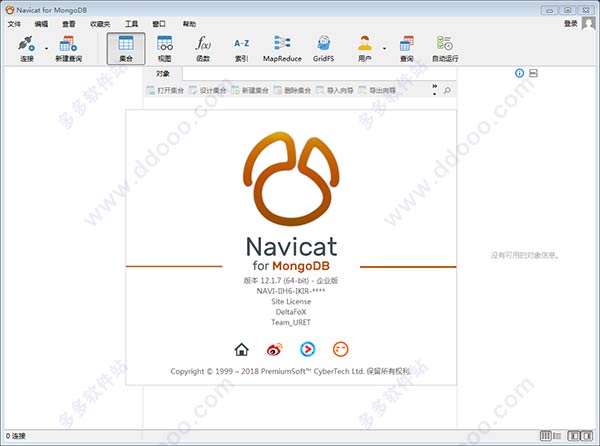Click 设计集合 design collection button

click(x=208, y=90)
